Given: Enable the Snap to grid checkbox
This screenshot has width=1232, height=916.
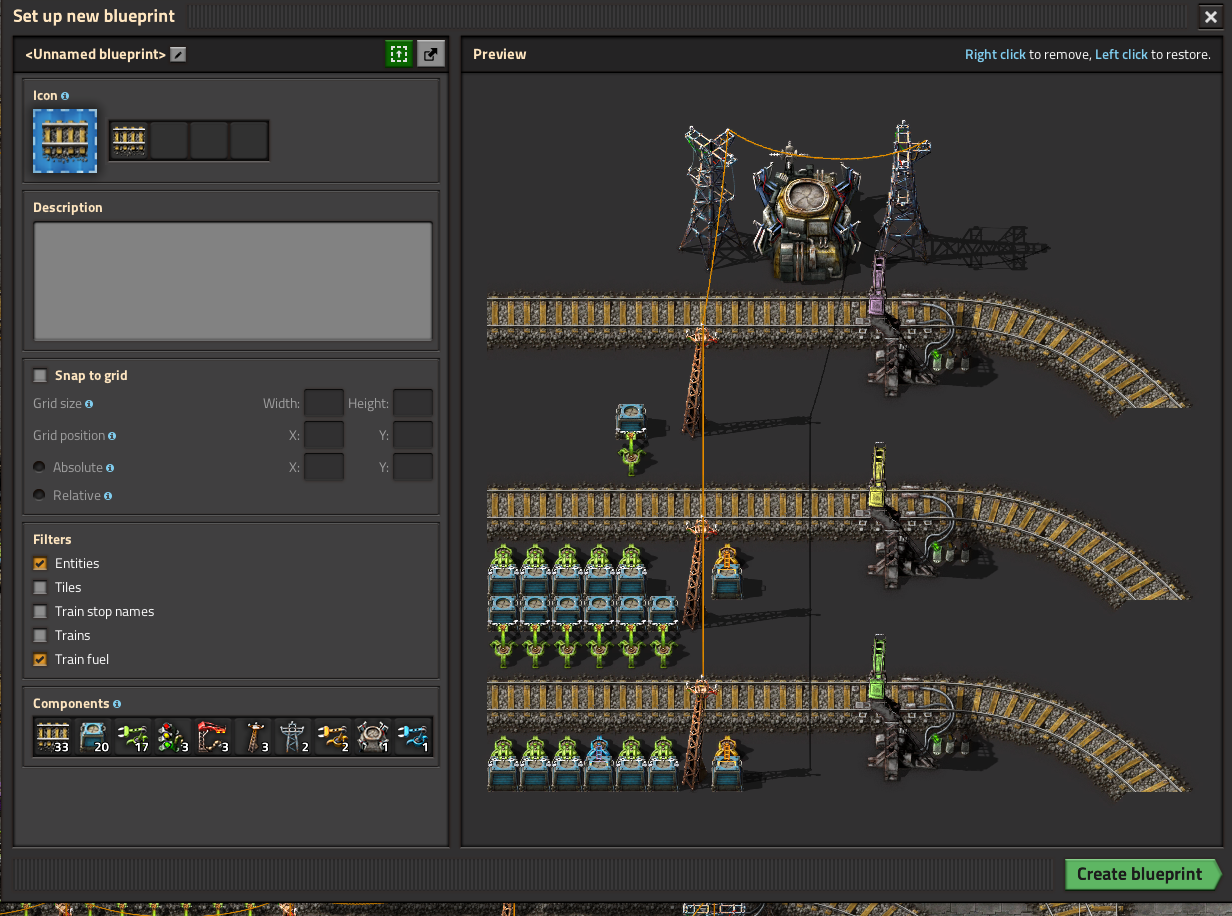Looking at the screenshot, I should pos(40,376).
